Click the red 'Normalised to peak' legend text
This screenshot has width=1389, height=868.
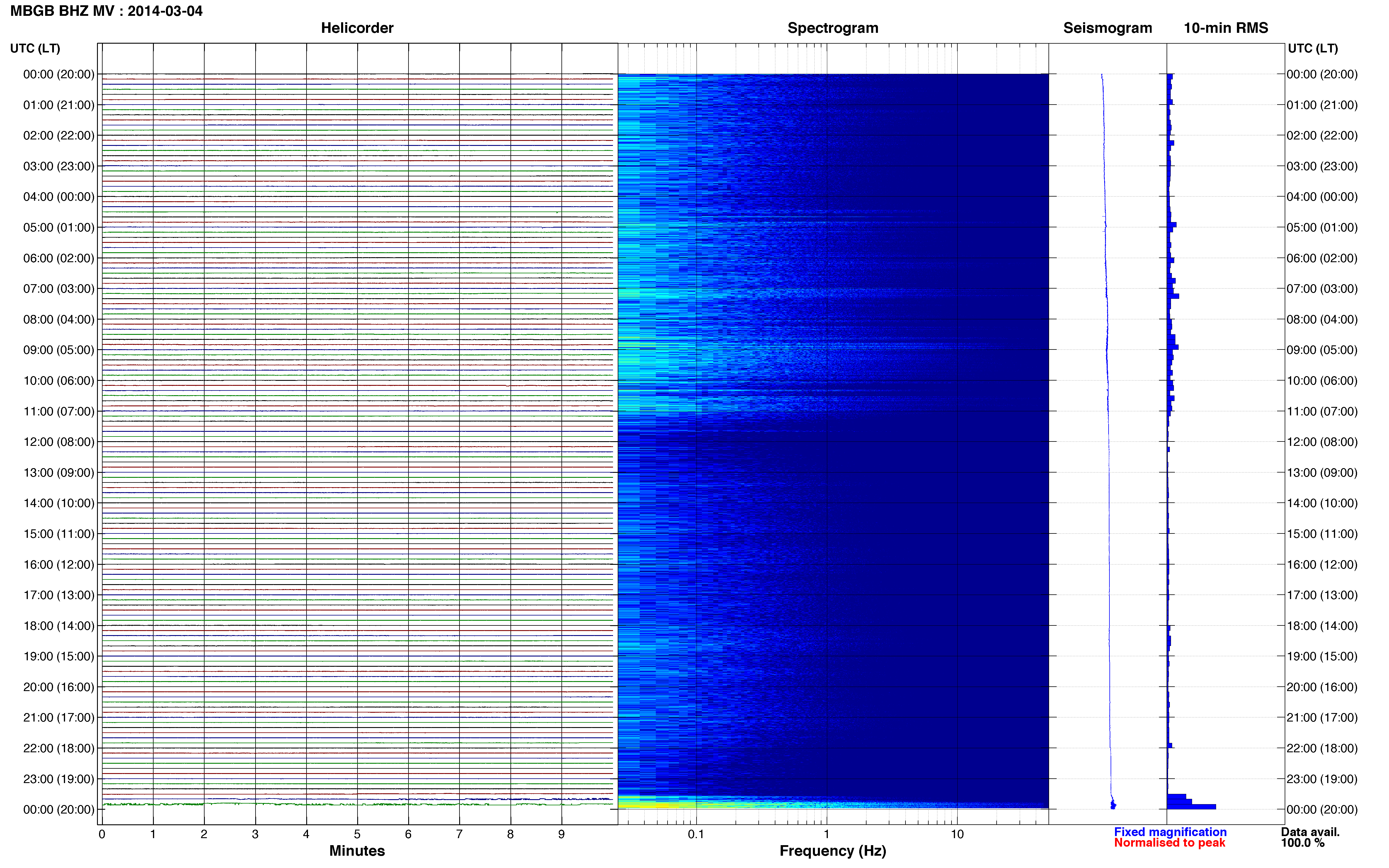1170,843
